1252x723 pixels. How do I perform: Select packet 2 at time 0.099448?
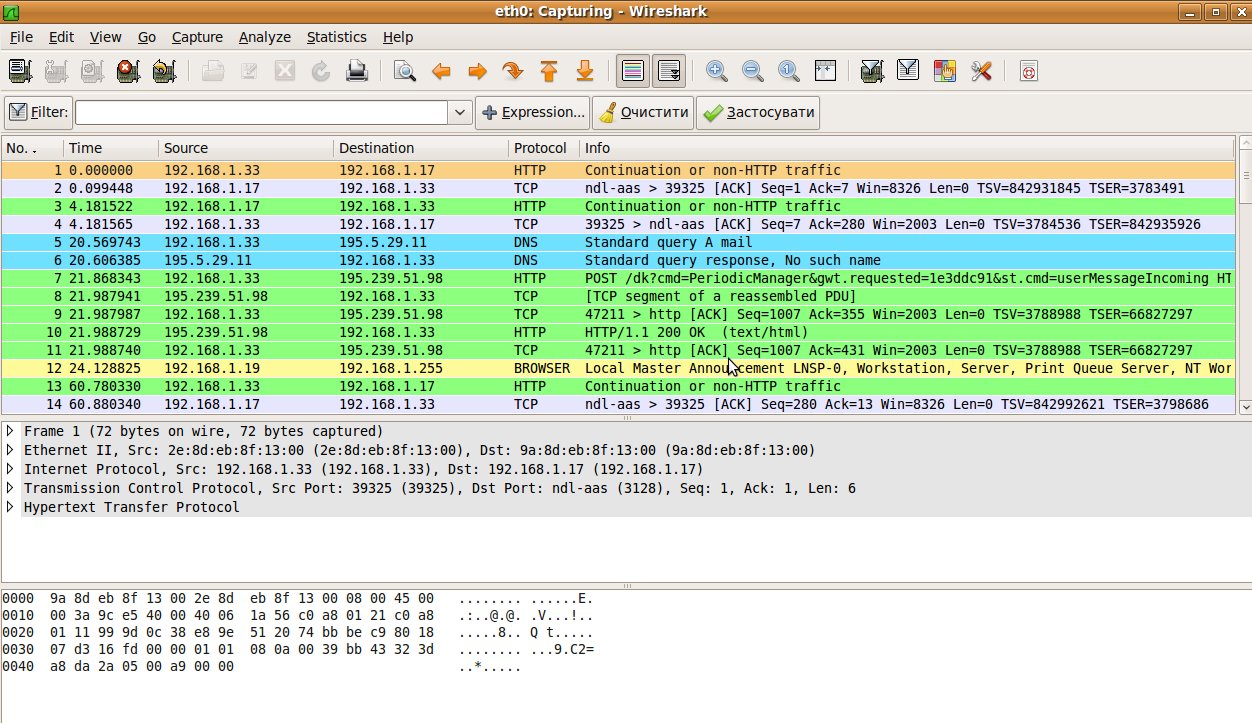tap(619, 188)
